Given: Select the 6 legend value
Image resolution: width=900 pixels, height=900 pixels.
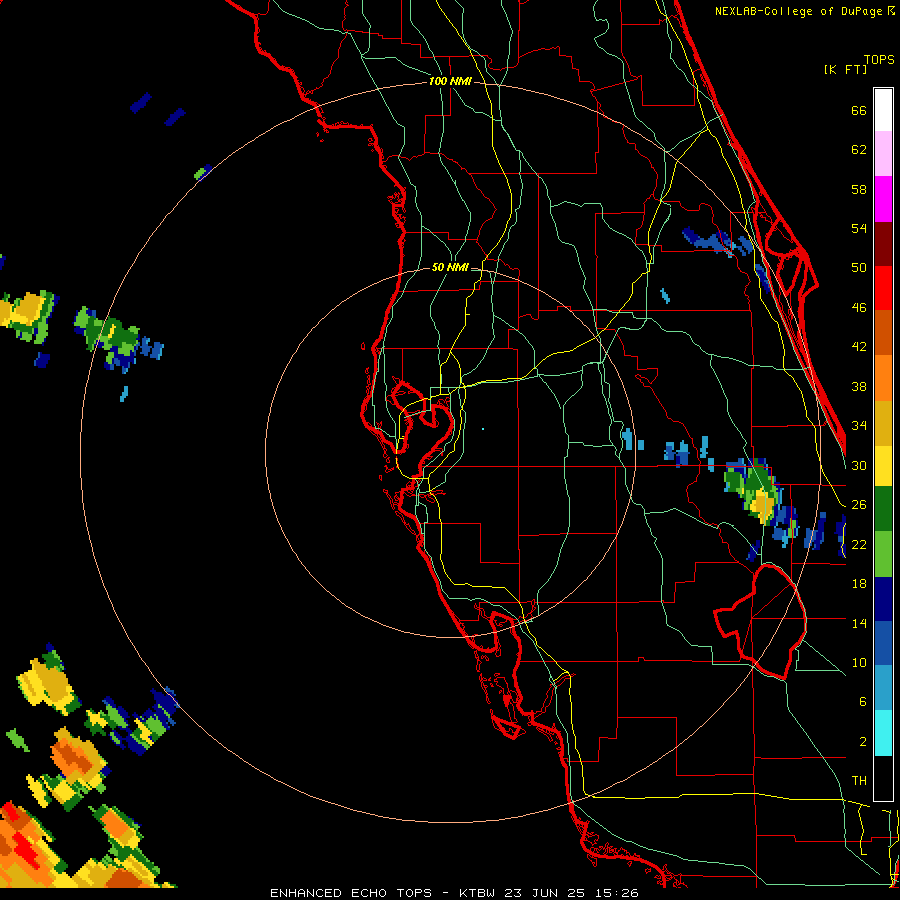Looking at the screenshot, I should tap(863, 702).
